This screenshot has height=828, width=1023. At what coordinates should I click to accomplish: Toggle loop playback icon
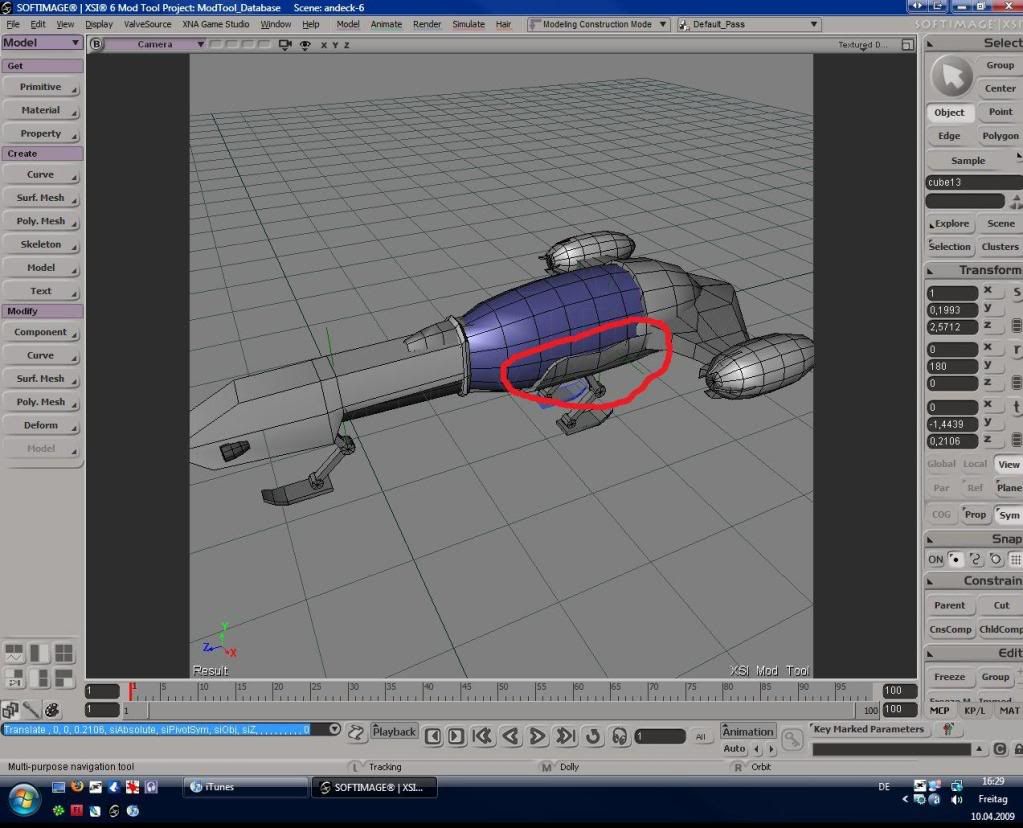592,736
